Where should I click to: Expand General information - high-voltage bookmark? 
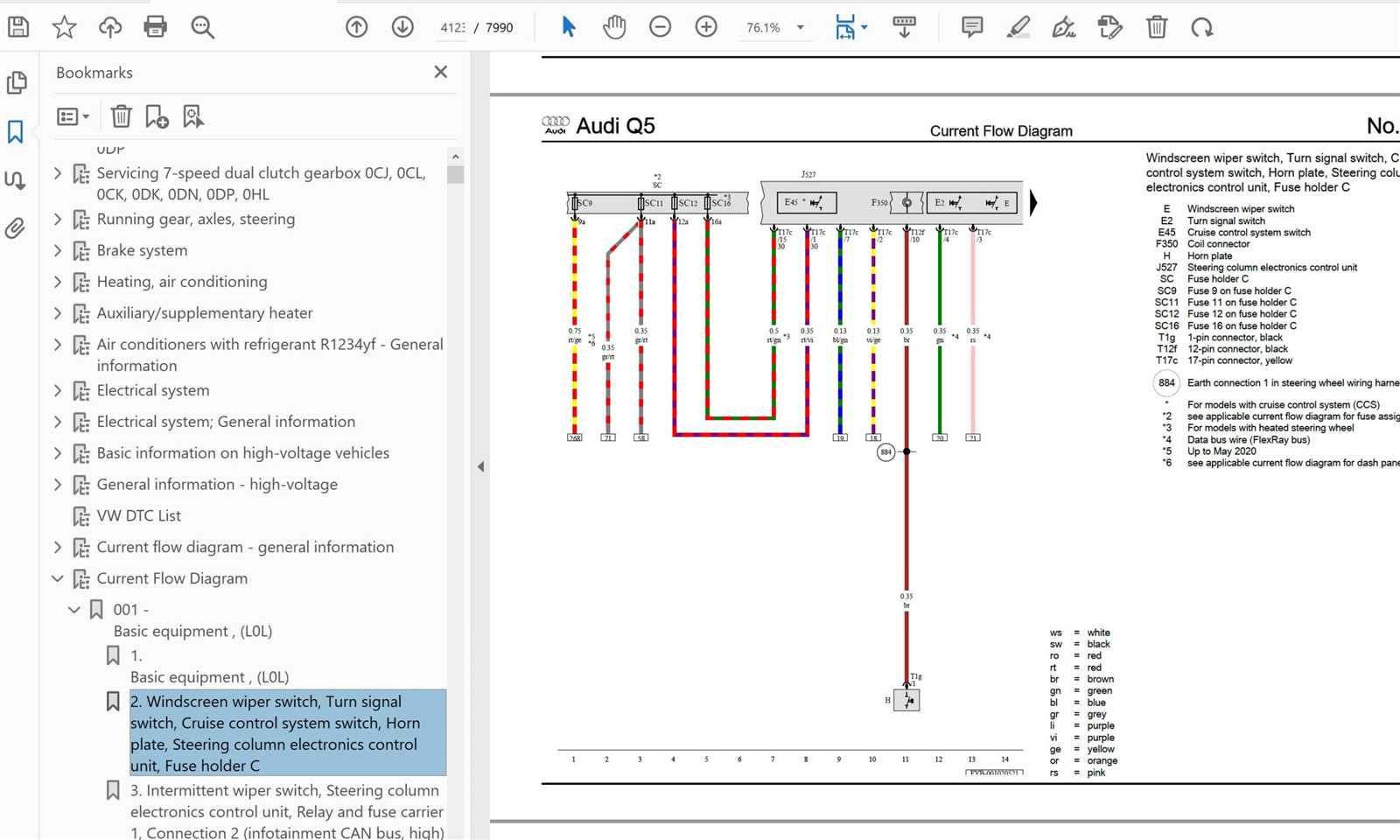[58, 485]
